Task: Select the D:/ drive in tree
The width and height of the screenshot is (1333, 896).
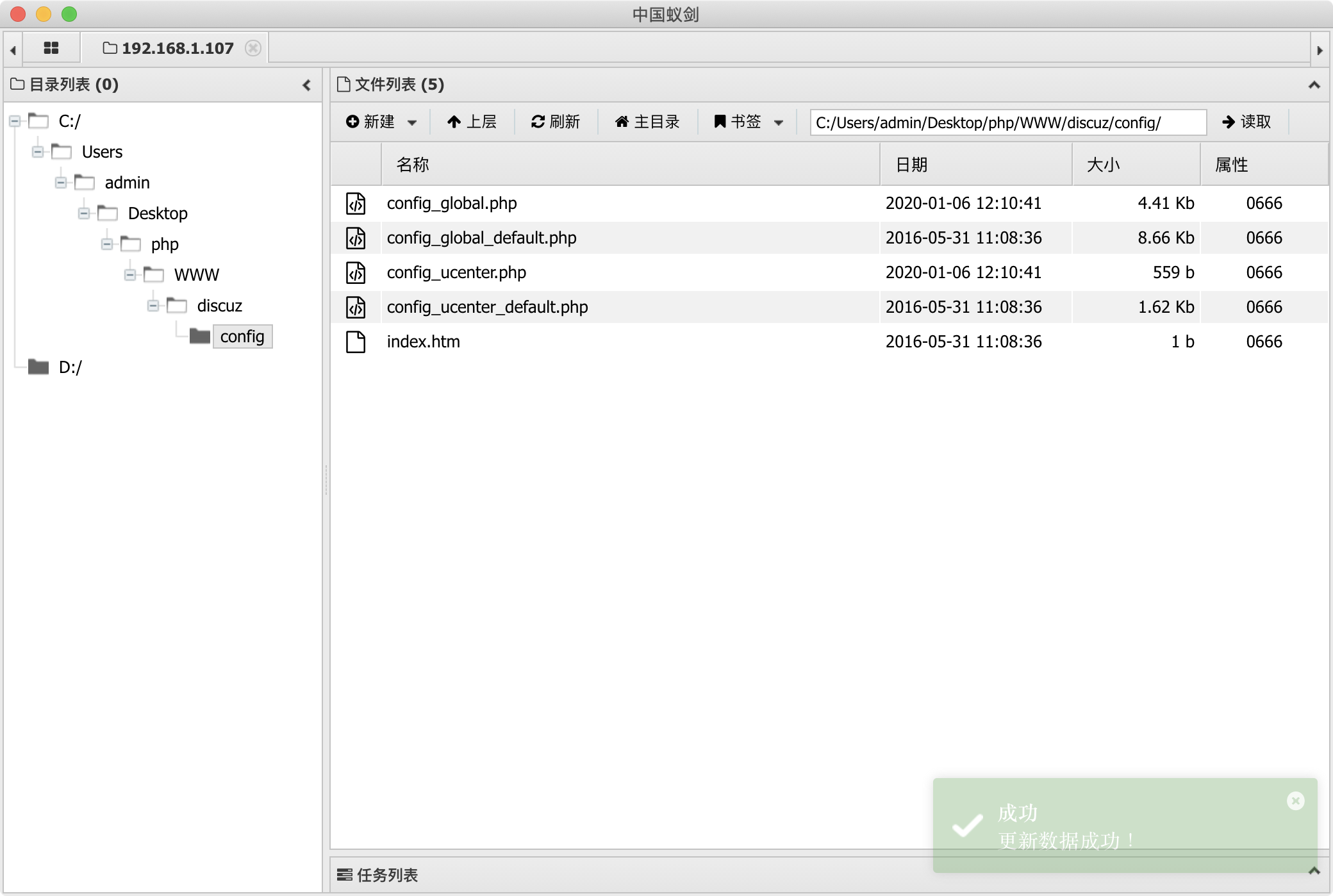Action: pyautogui.click(x=70, y=367)
